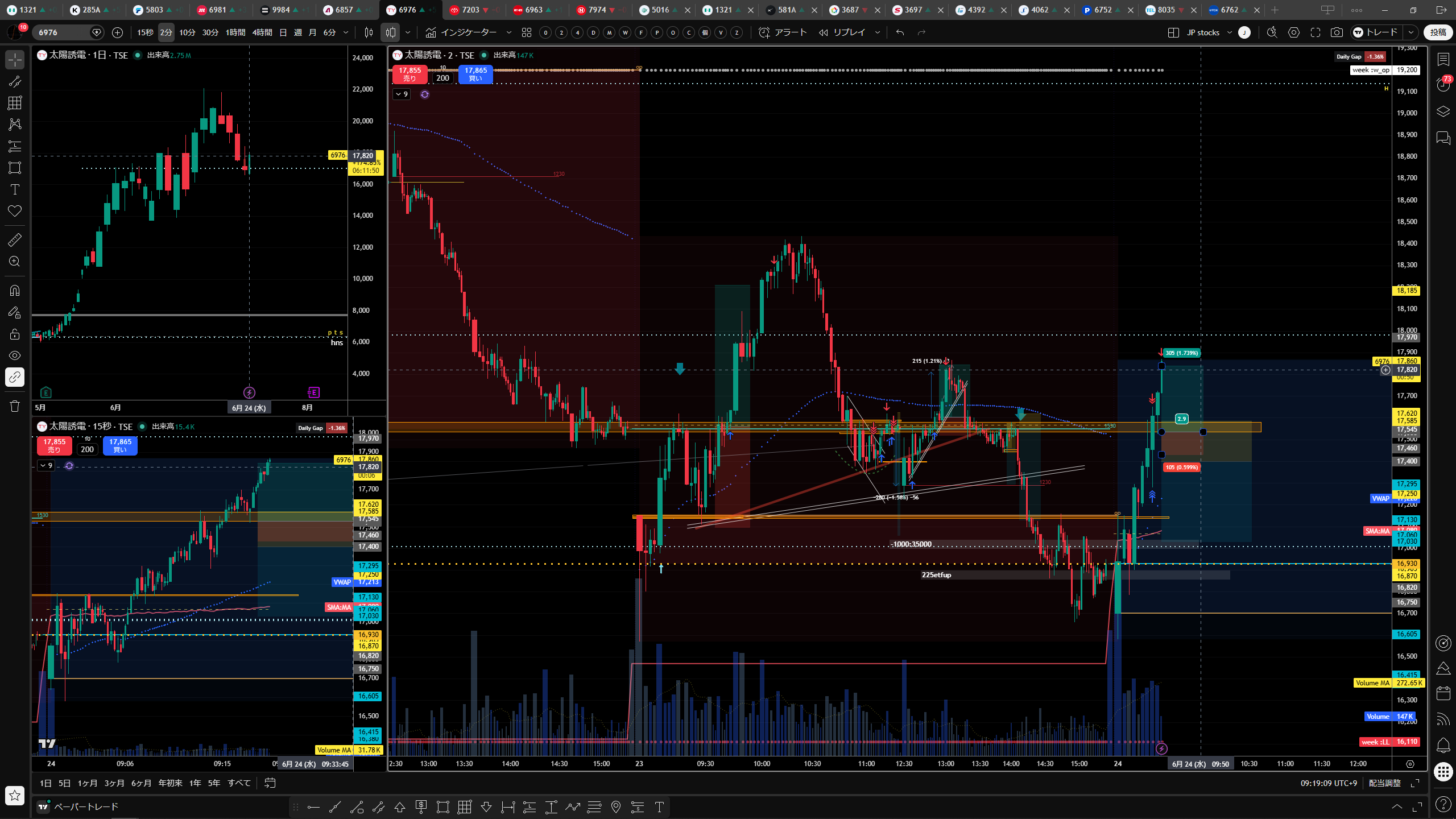Toggle lock all drawings

pos(15,334)
